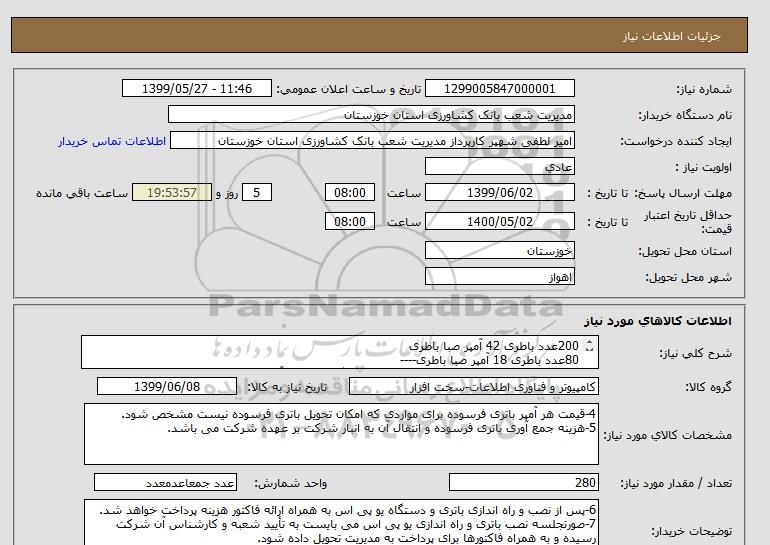Click the ایجاد کننده درخواست label
The width and height of the screenshot is (770, 545).
676,141
